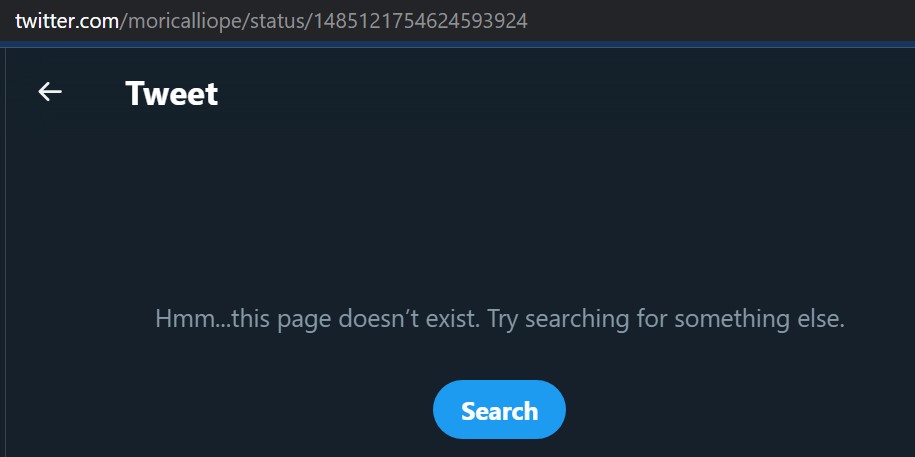This screenshot has height=457, width=915.
Task: Go back using the left arrow icon
Action: pyautogui.click(x=50, y=92)
